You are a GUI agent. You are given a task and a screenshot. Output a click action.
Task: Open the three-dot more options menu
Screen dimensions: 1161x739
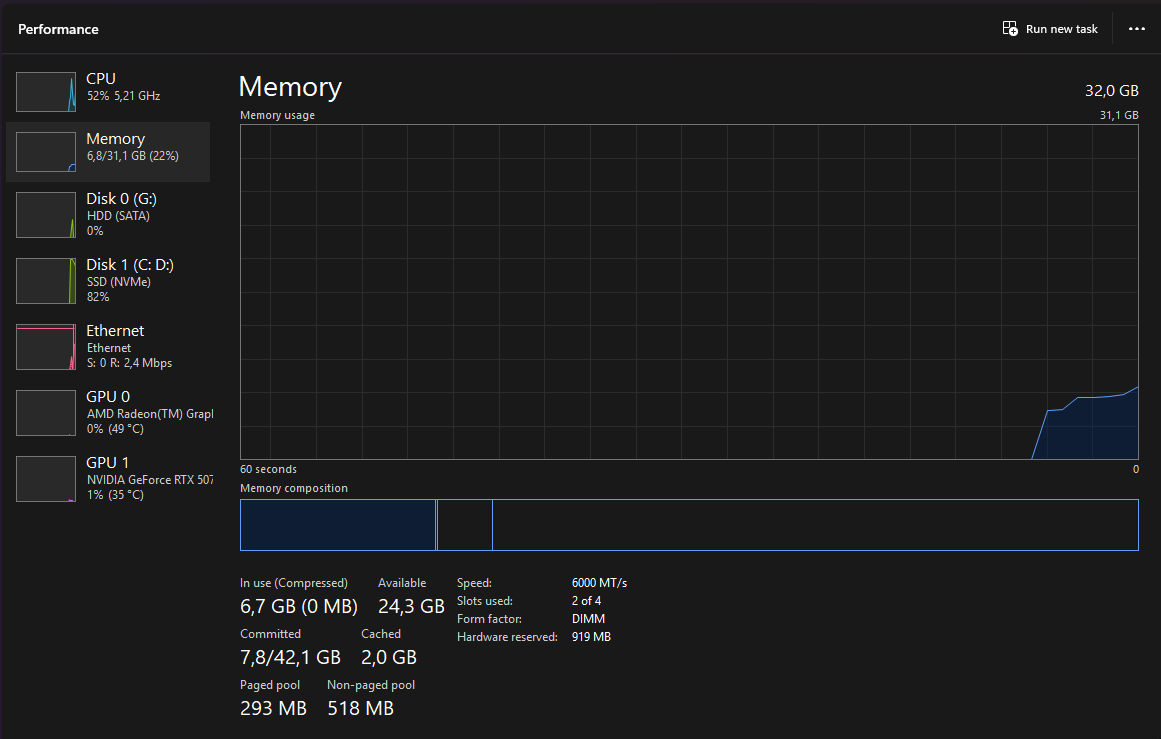(1137, 29)
